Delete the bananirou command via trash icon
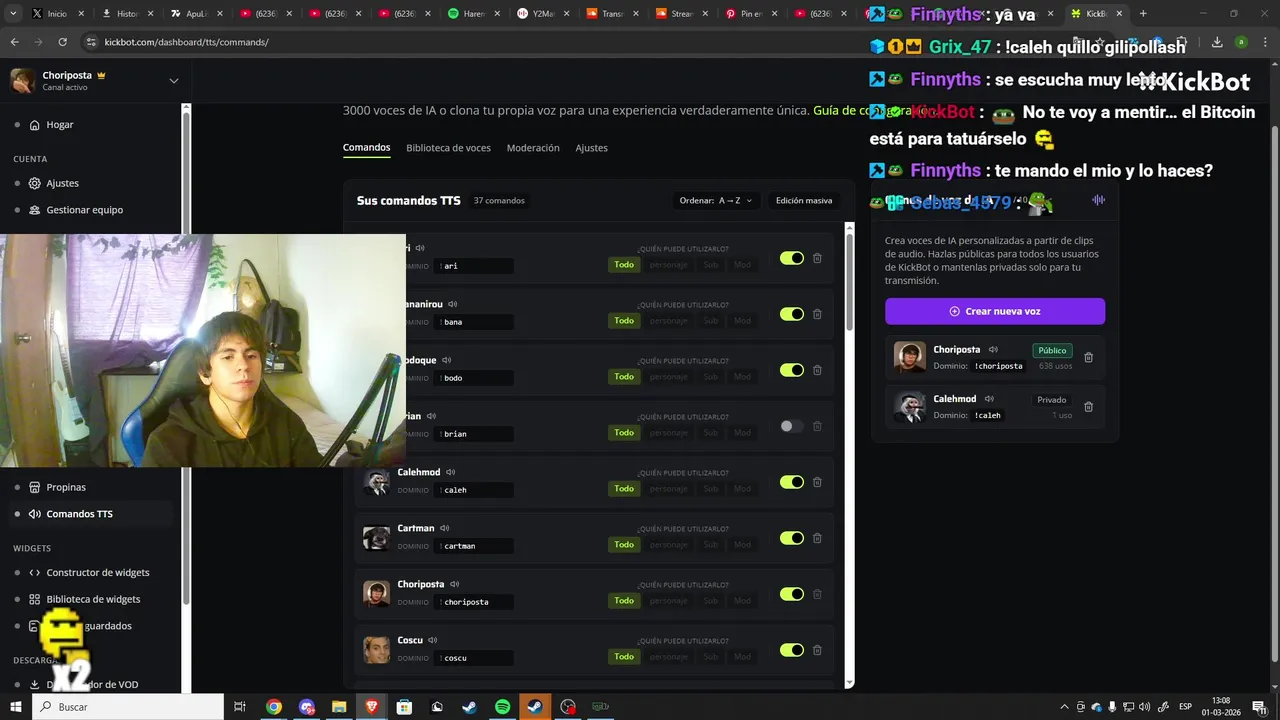 tap(817, 314)
